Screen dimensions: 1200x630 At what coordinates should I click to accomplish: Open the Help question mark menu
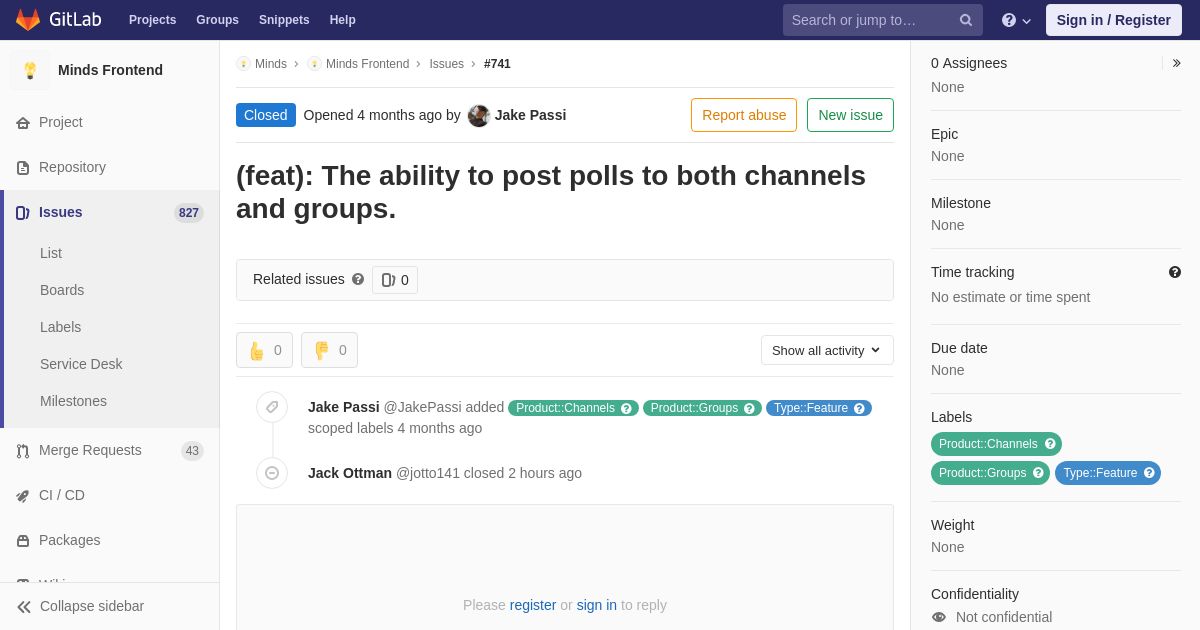coord(1016,20)
